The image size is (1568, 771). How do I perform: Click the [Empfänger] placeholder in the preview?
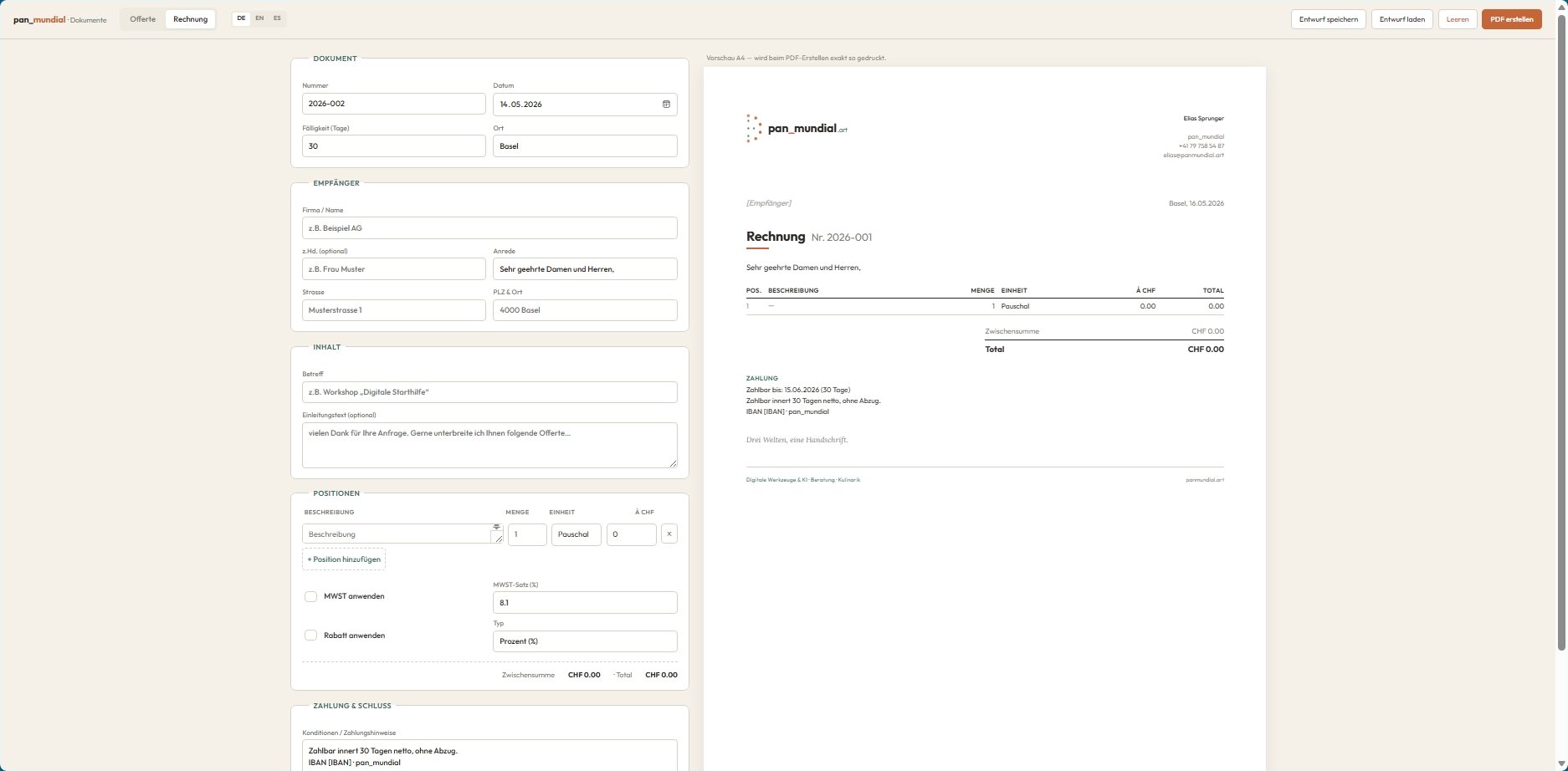click(768, 203)
